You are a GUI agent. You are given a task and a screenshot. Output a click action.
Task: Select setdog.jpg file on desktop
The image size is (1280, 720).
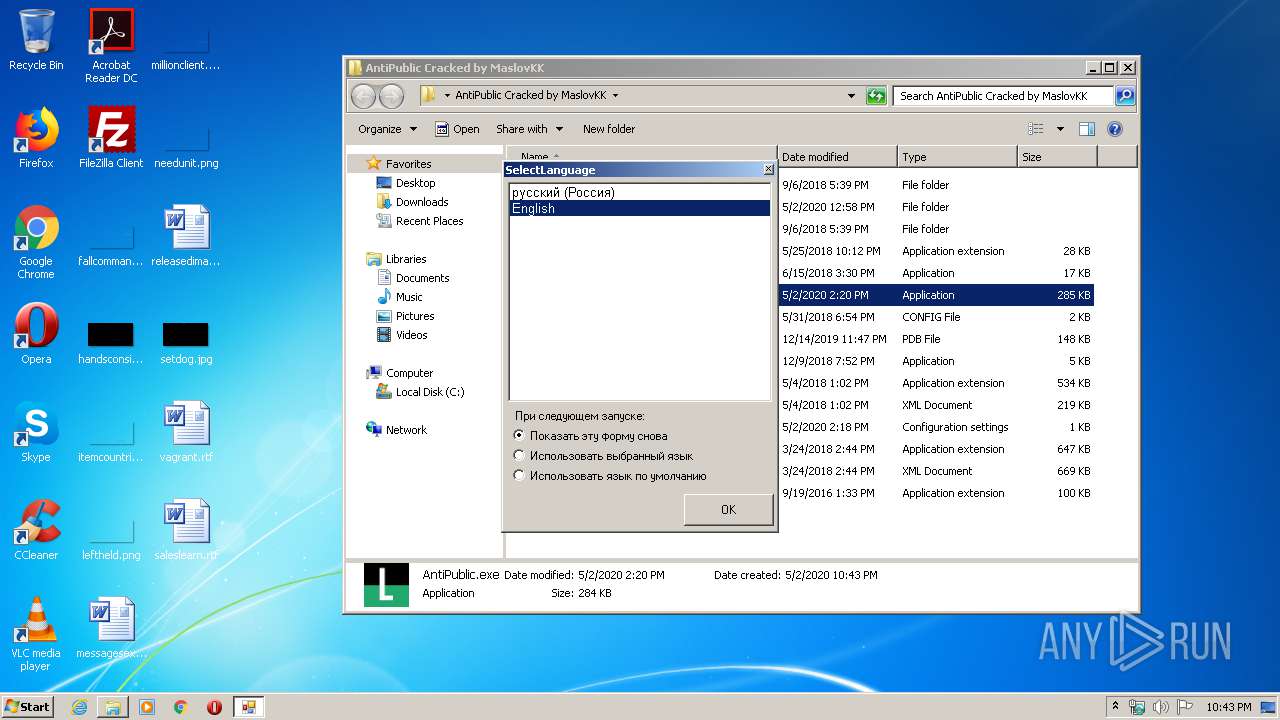coord(186,342)
